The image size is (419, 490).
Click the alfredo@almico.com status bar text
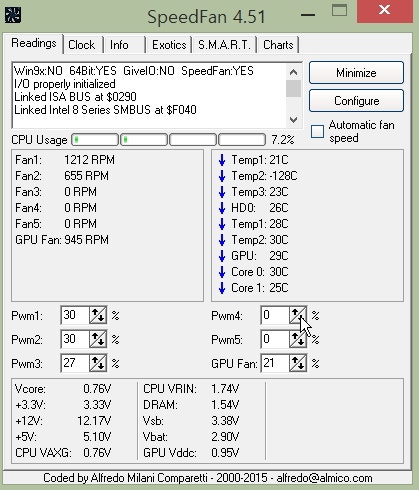324,478
